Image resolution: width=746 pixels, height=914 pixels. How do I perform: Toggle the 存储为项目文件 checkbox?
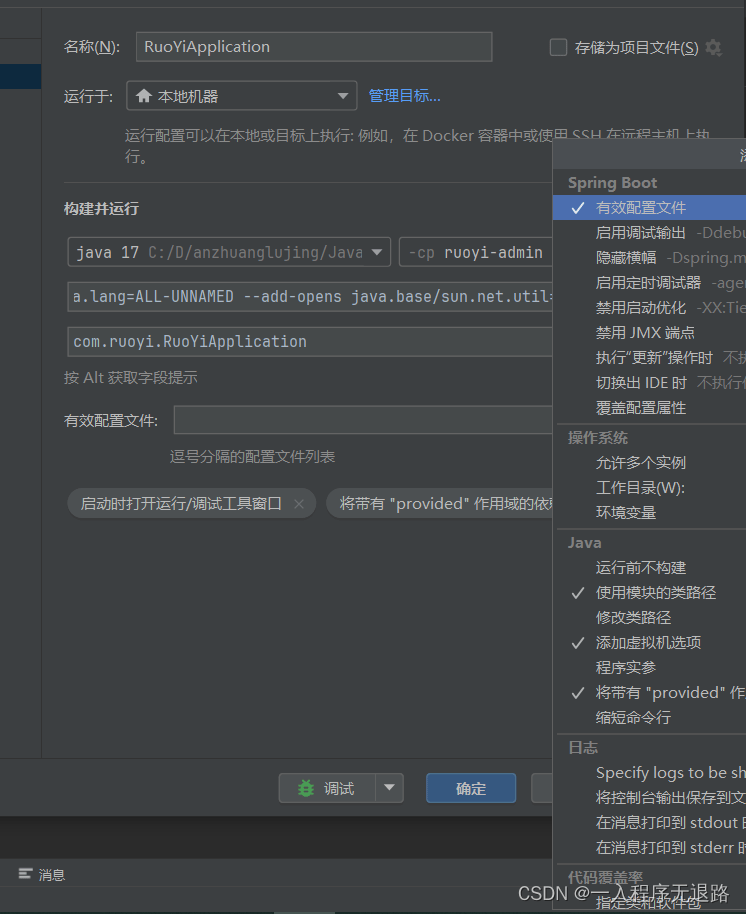pos(558,47)
